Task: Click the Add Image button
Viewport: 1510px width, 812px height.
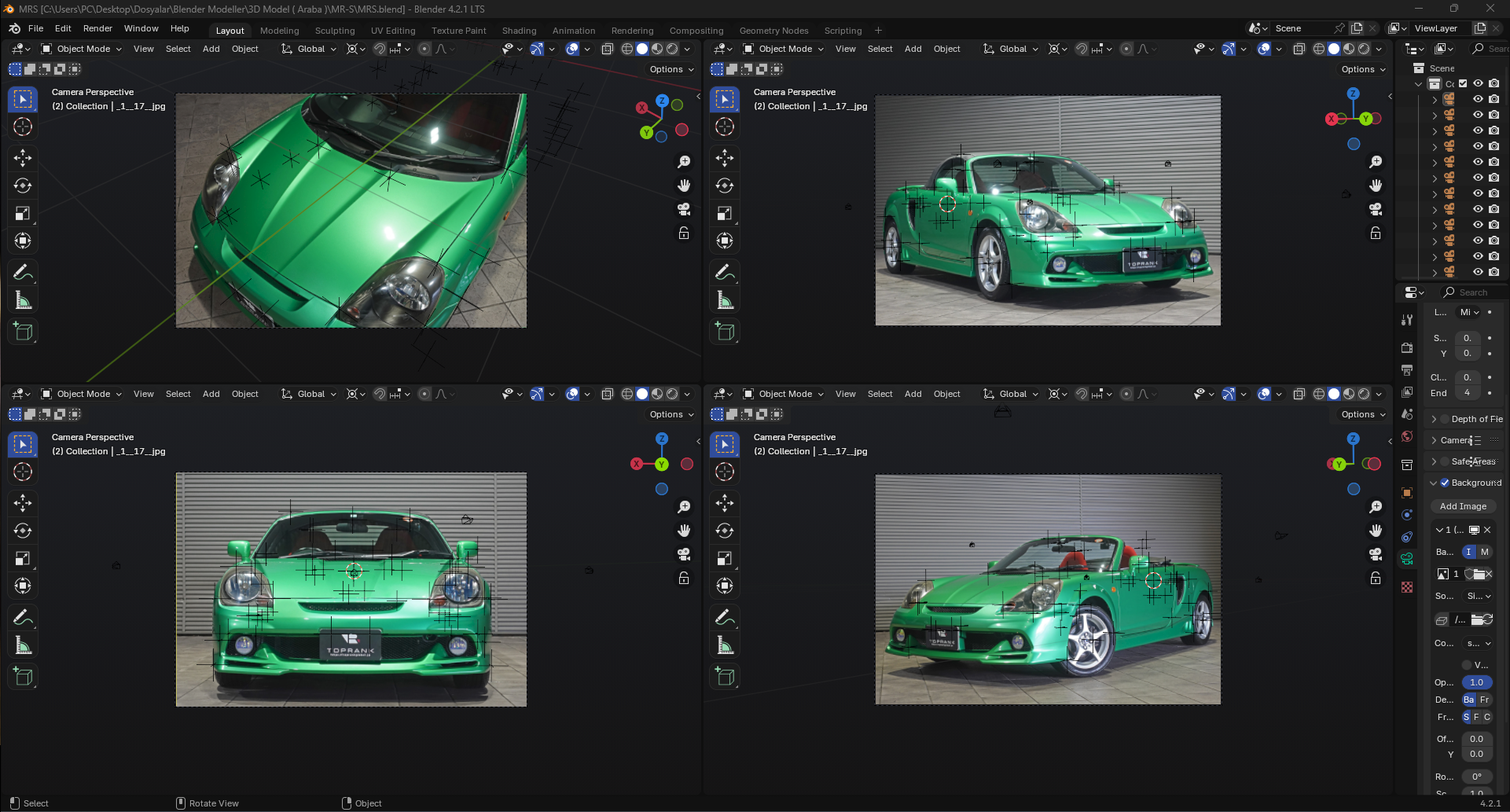Action: point(1463,506)
